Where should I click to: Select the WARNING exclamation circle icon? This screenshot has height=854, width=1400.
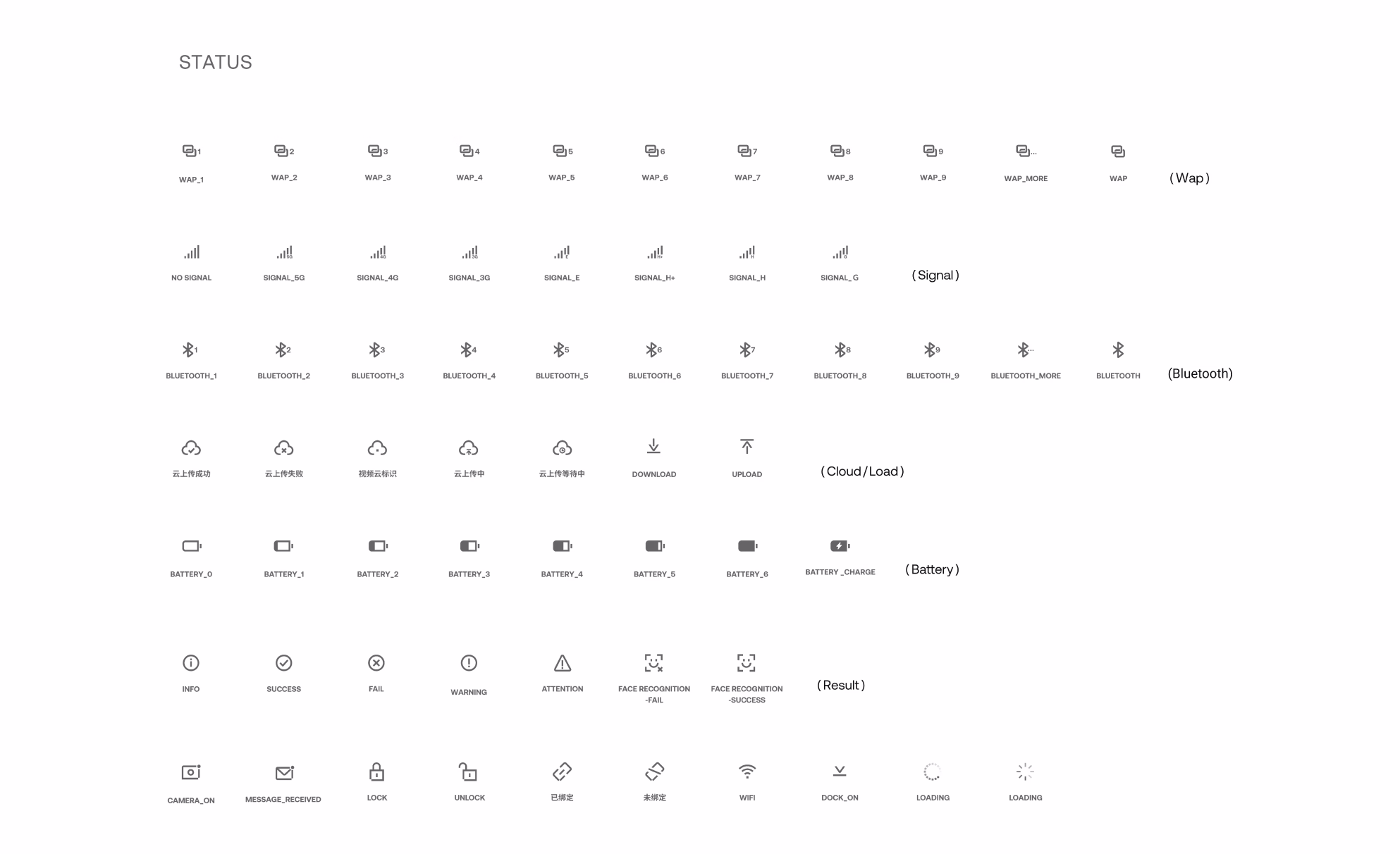click(x=469, y=663)
